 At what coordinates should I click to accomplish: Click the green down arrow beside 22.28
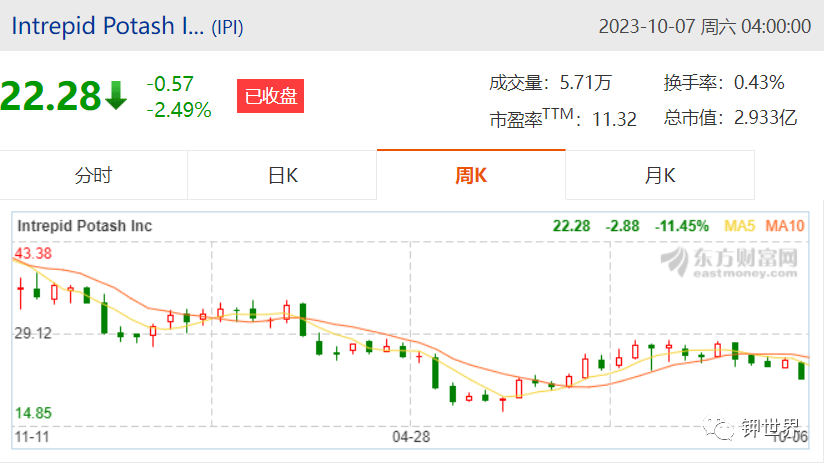[116, 95]
